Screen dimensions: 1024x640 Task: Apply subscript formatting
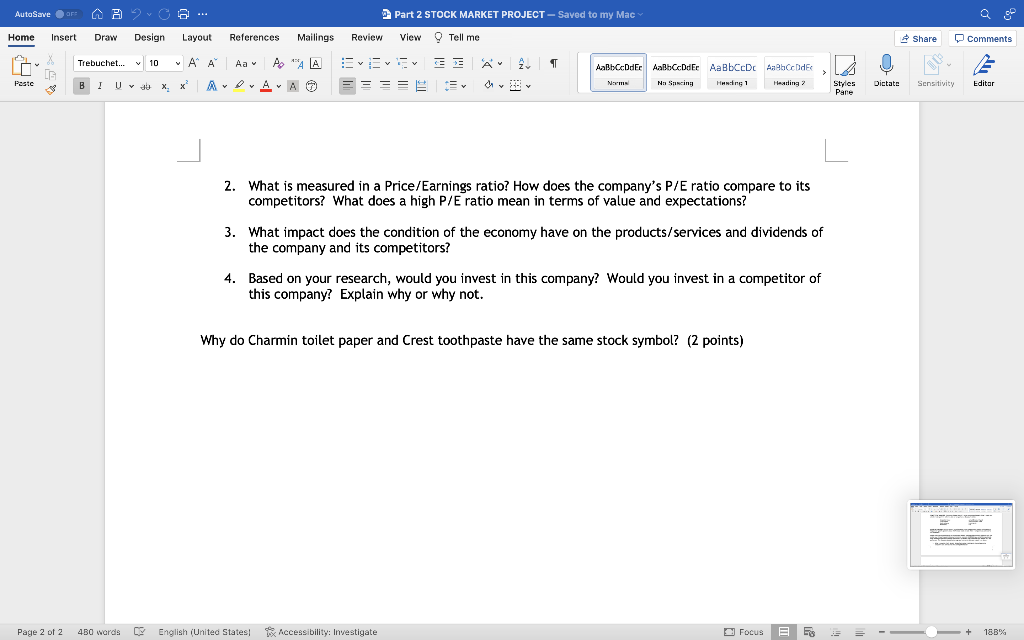165,86
